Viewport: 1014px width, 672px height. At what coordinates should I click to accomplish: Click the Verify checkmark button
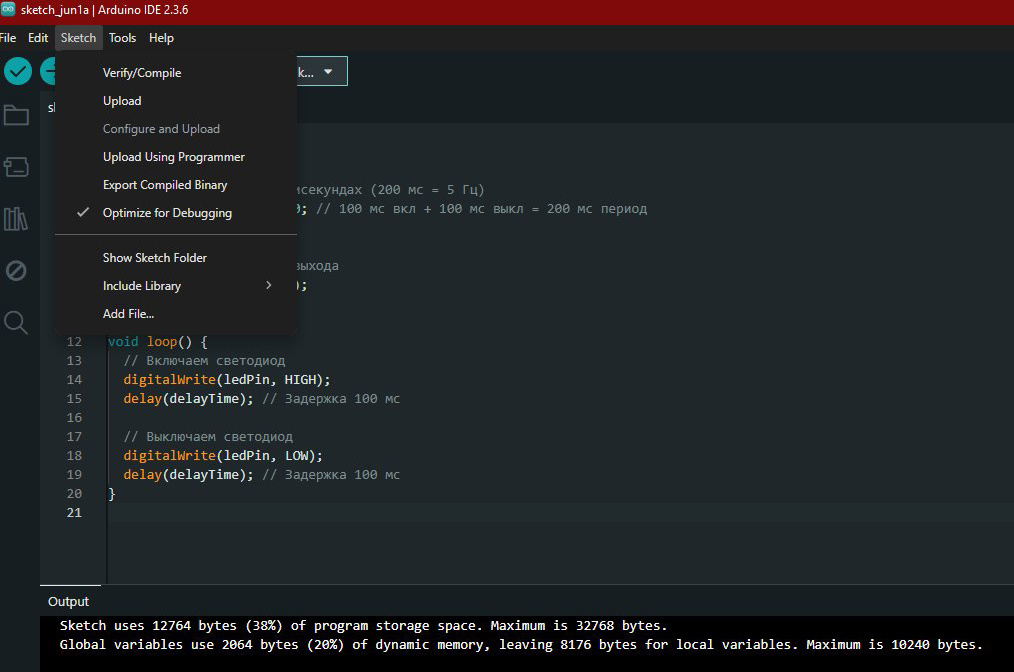[18, 71]
